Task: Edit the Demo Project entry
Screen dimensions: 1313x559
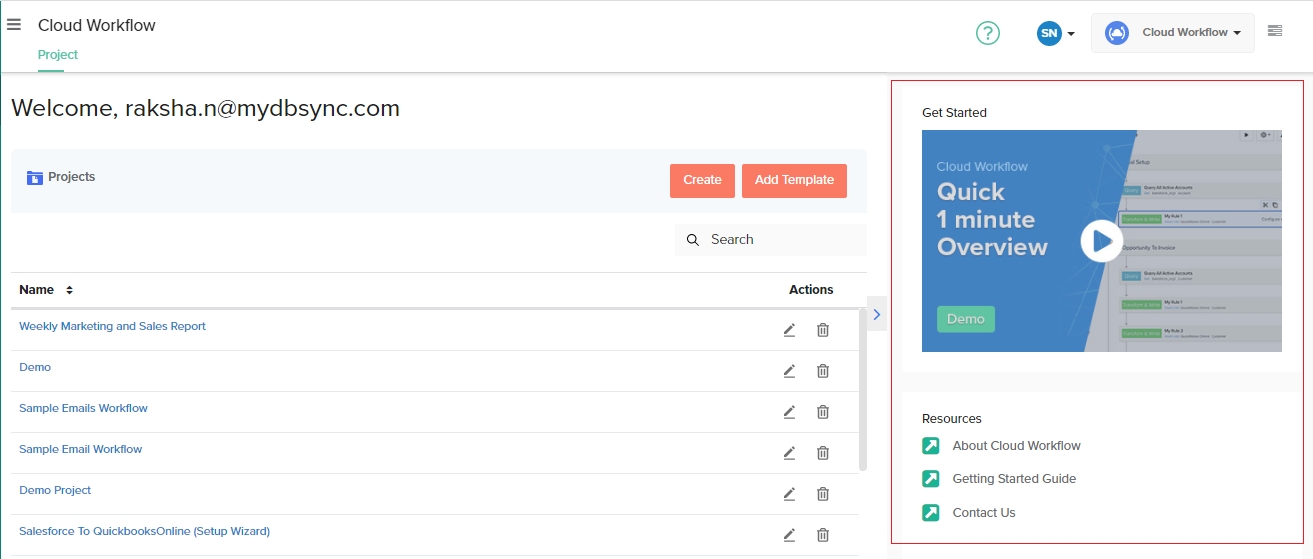Action: click(x=789, y=494)
